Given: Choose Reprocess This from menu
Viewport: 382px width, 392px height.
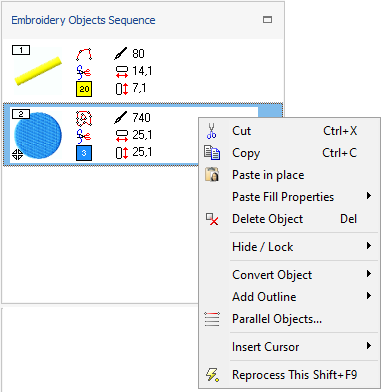Looking at the screenshot, I should [289, 375].
